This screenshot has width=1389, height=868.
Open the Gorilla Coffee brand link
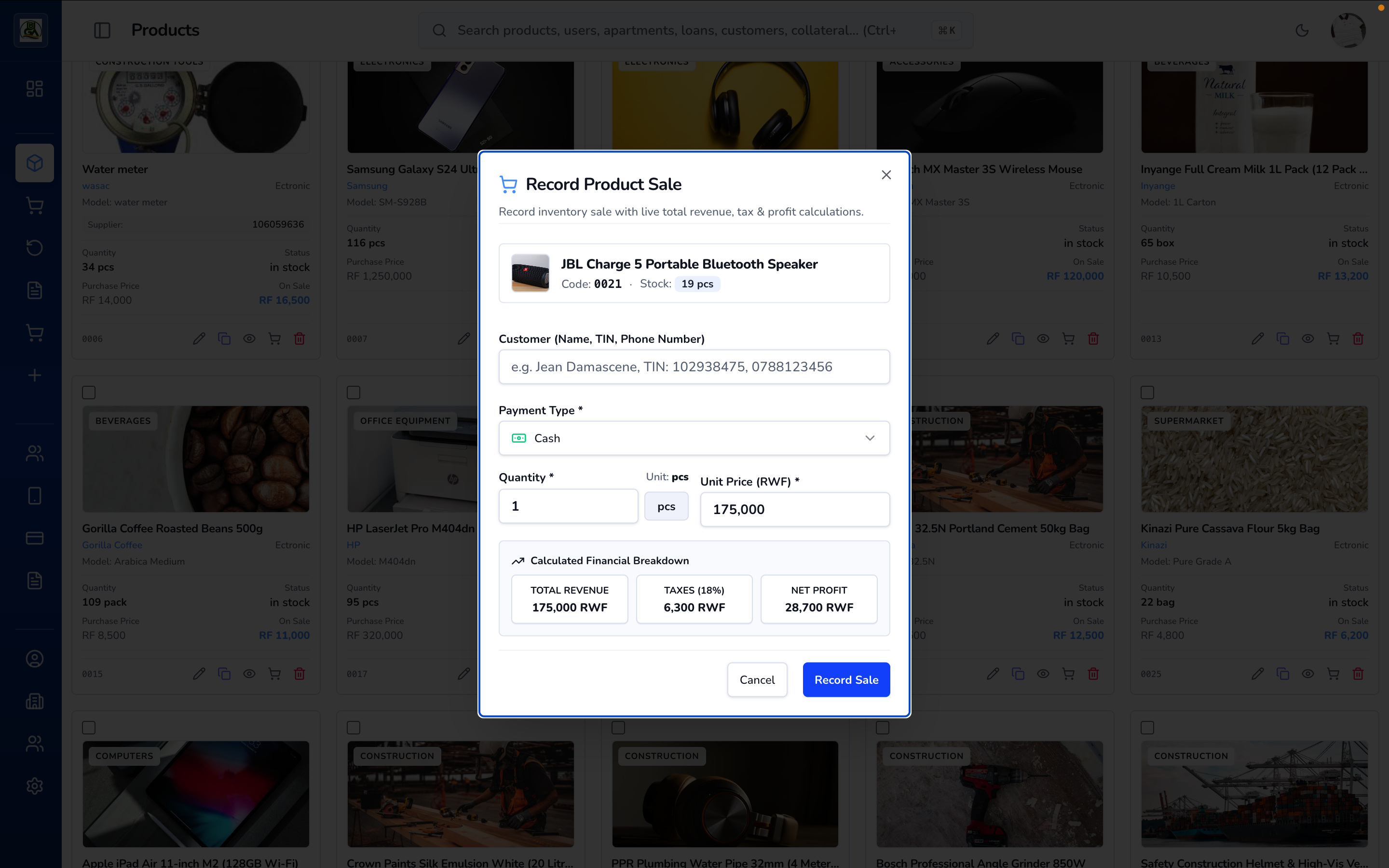(112, 545)
